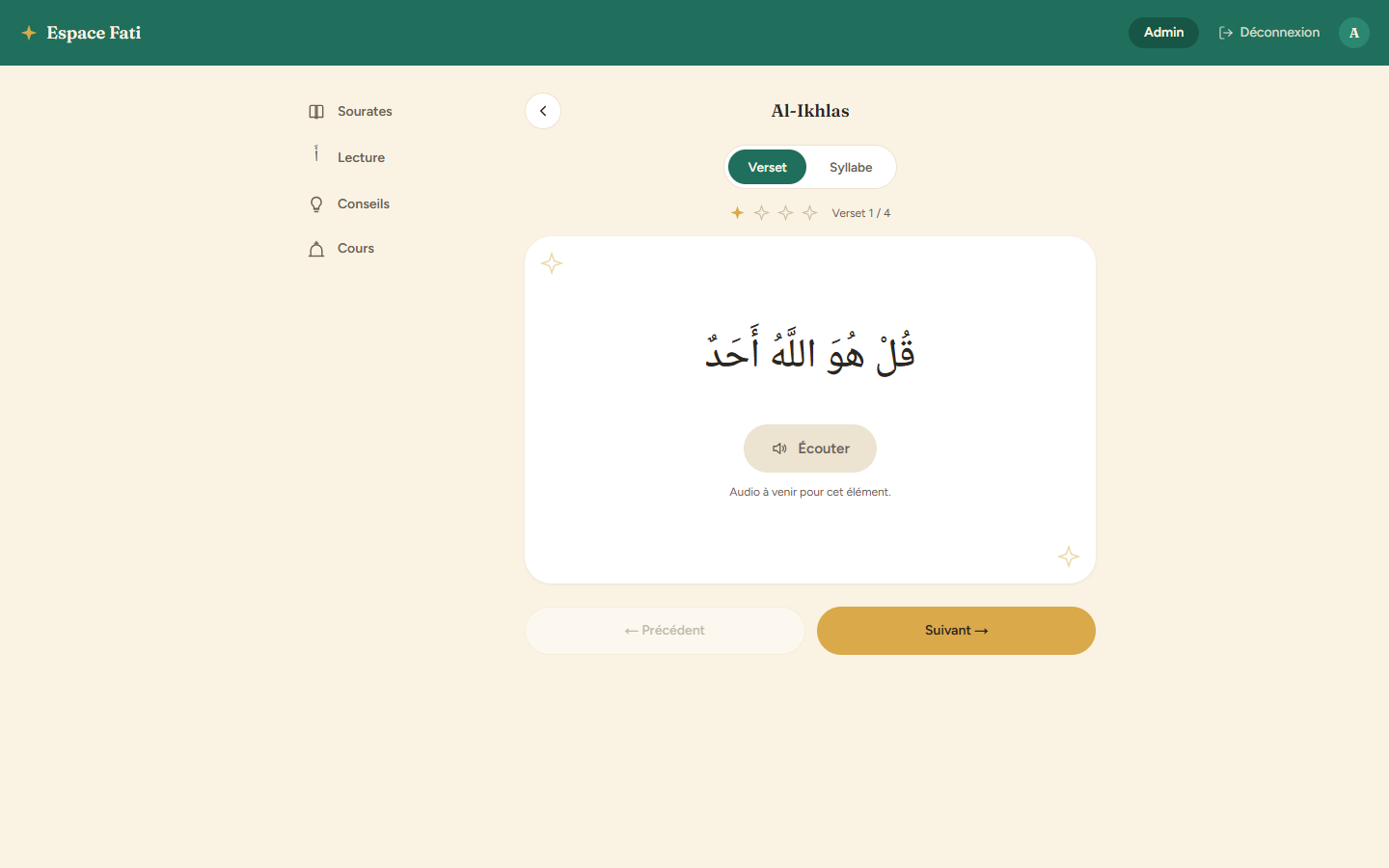Image resolution: width=1389 pixels, height=868 pixels.
Task: Click the 'Audio à venir pour cet élément.' note
Action: click(810, 492)
